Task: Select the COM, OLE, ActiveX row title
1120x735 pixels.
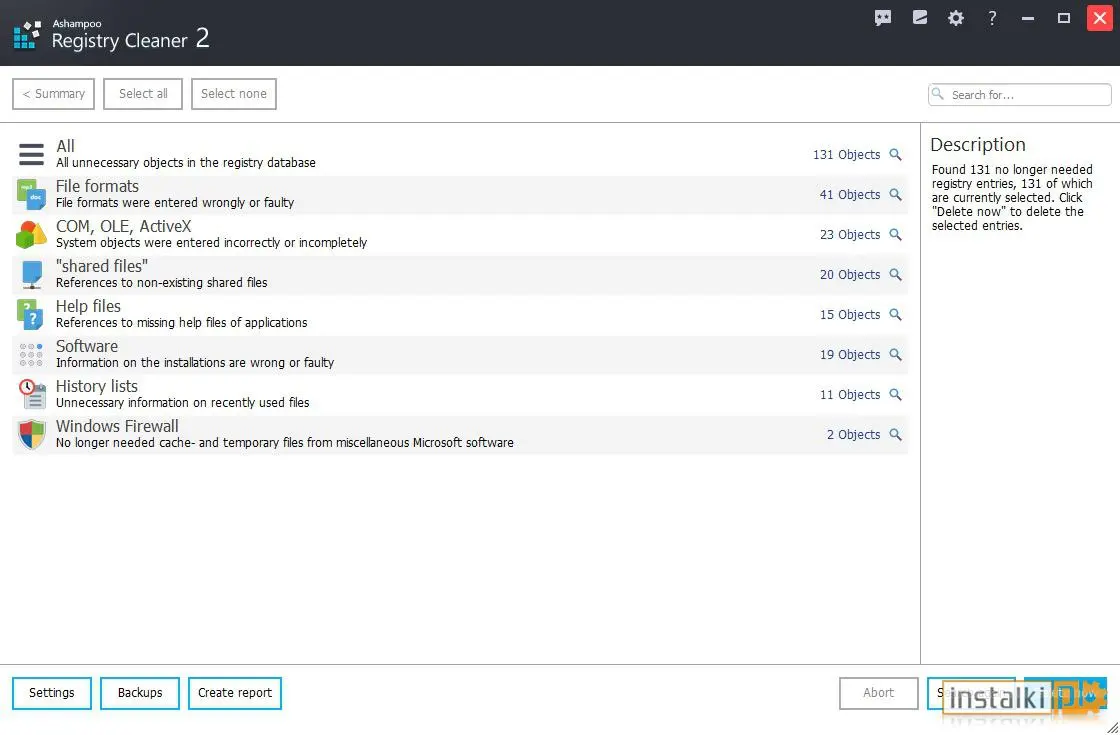Action: click(x=124, y=226)
